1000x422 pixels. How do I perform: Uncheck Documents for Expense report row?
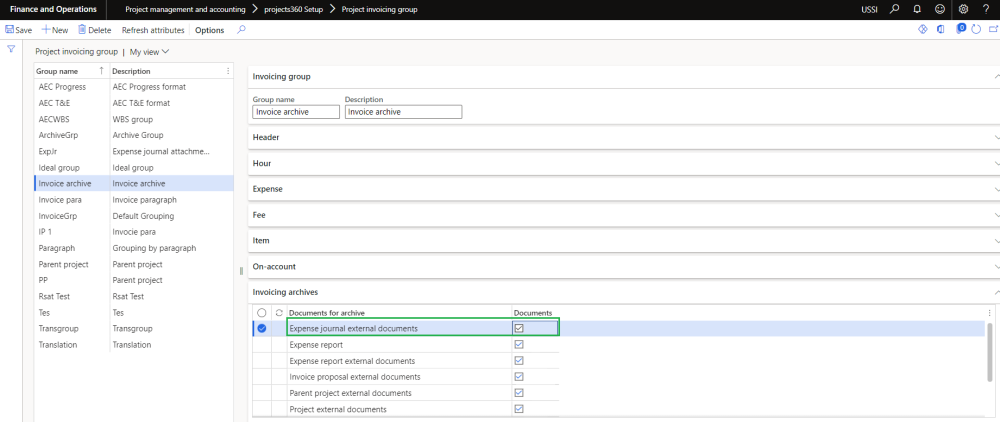coord(518,345)
